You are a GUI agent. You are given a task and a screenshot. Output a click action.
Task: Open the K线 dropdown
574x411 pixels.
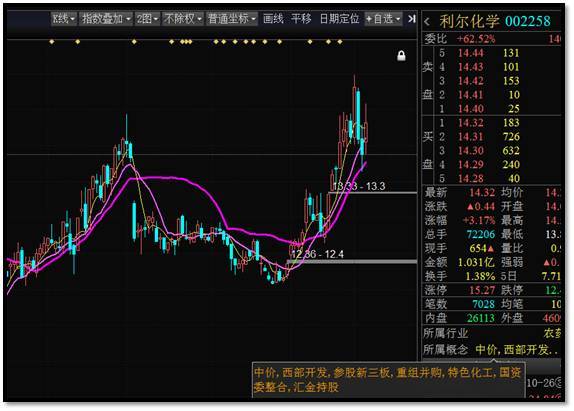[x=63, y=18]
